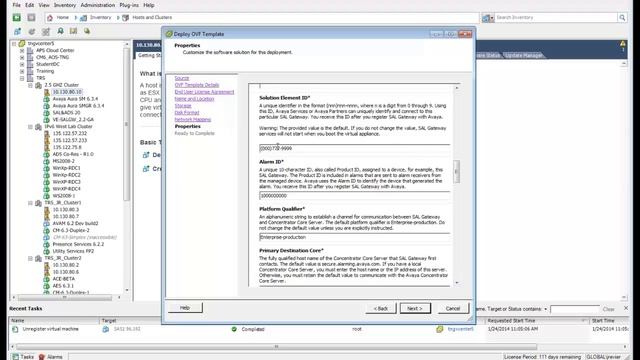Collapse the 2.5 GHZ Cluster node
The height and width of the screenshot is (360, 640).
[x=30, y=85]
